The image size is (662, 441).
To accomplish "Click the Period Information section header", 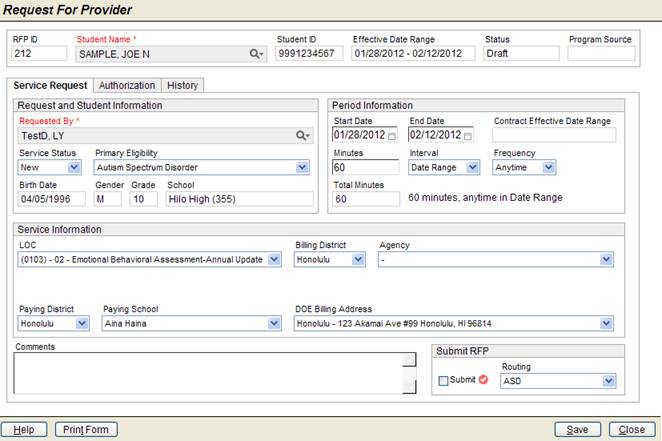I will point(476,106).
